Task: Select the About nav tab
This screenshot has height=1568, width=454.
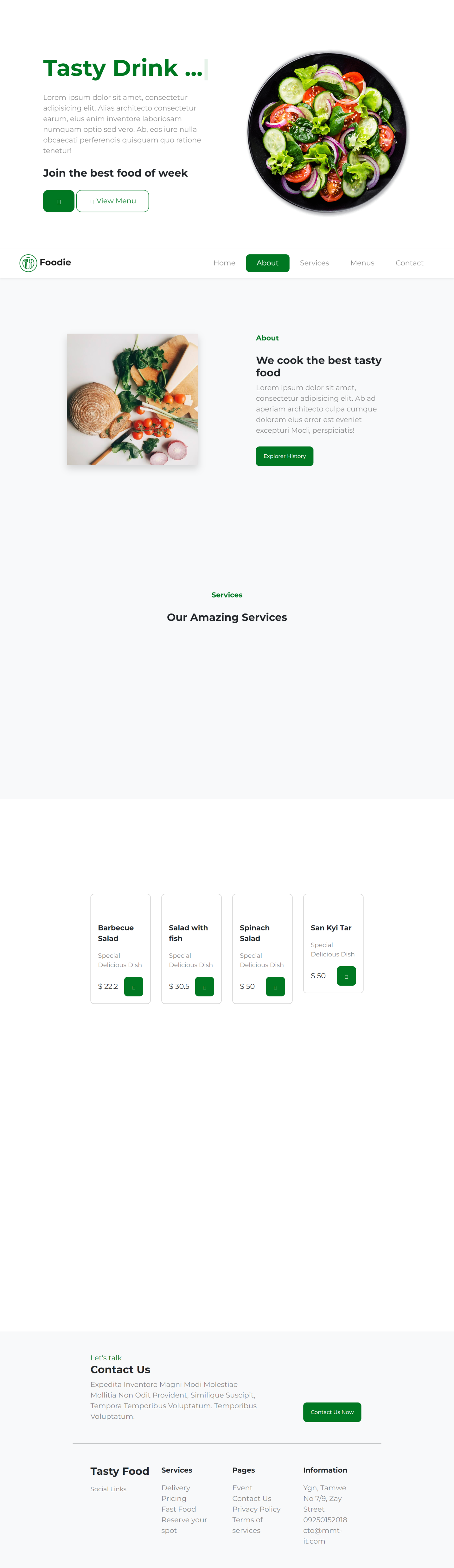Action: (268, 263)
